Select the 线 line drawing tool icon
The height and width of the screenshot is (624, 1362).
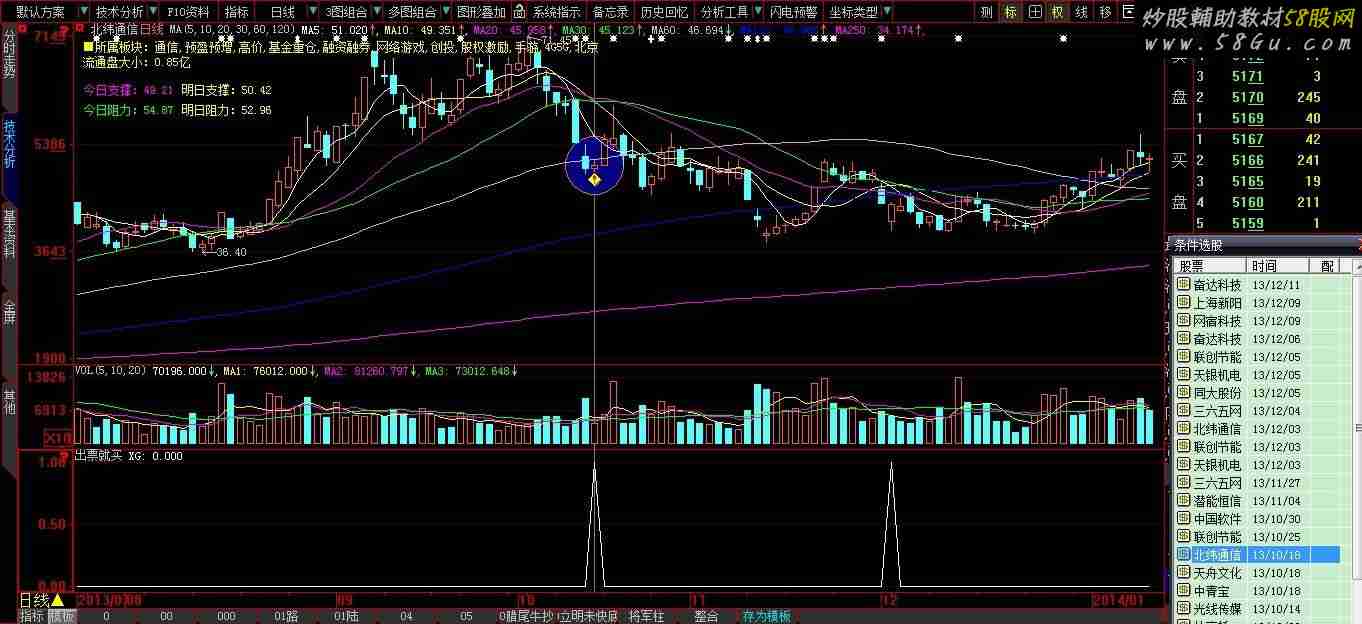click(1081, 12)
